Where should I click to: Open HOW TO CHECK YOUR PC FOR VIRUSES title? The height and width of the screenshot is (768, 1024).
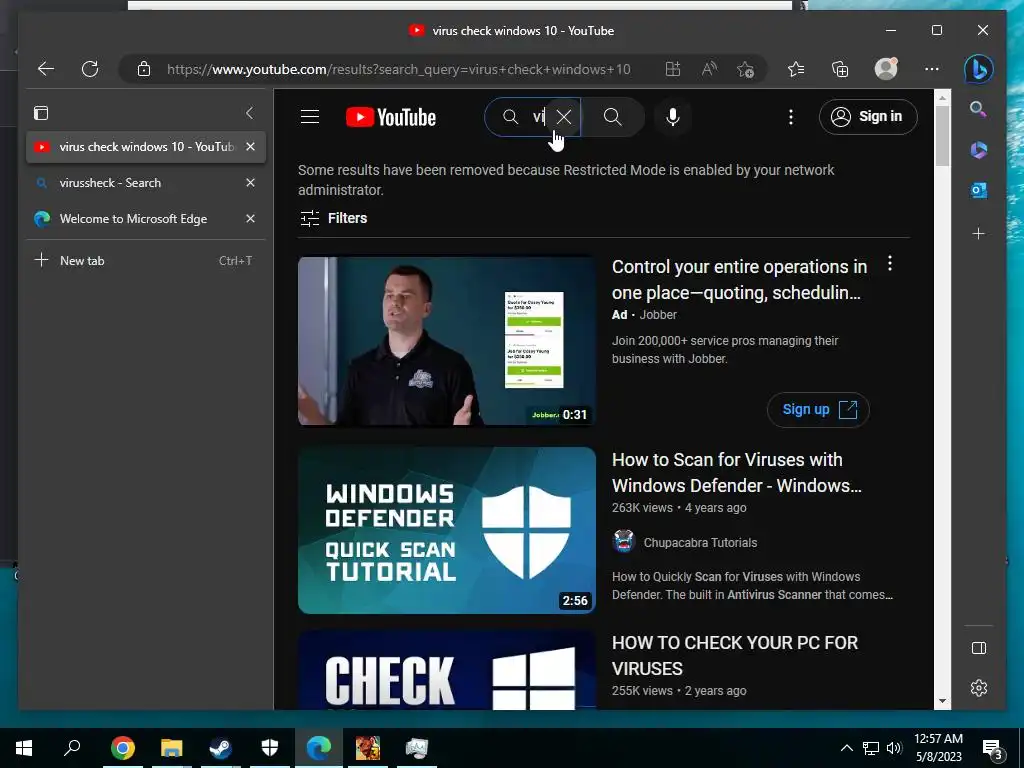coord(735,655)
